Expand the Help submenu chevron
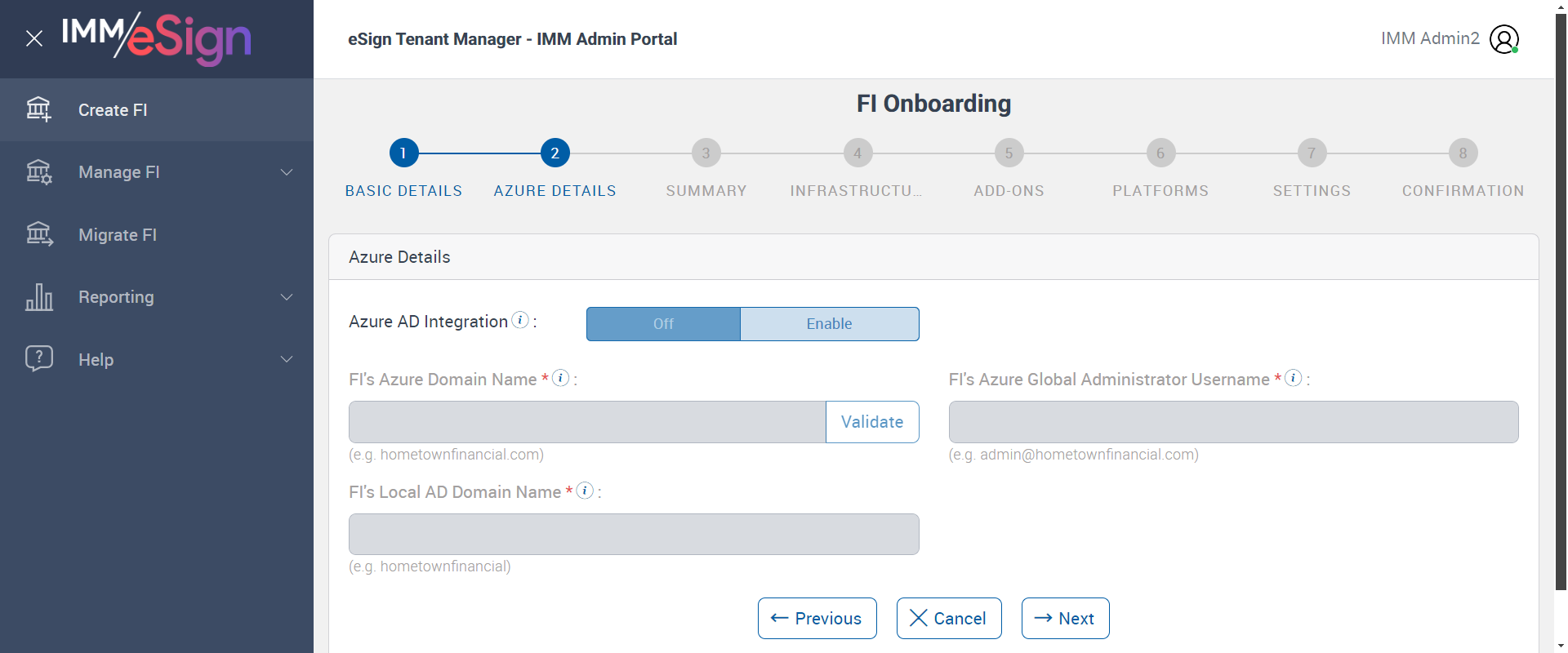 click(x=287, y=359)
